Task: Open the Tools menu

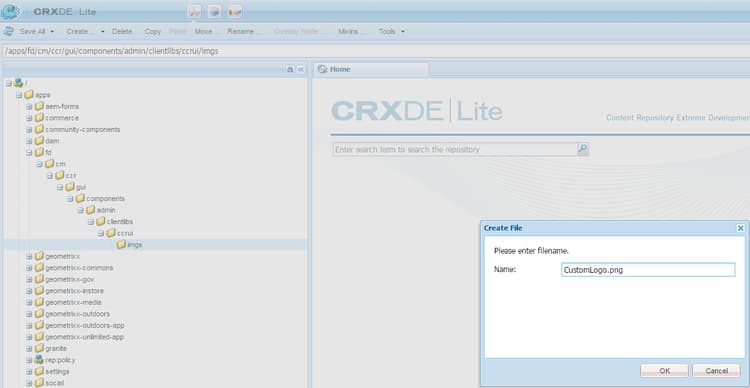Action: [387, 32]
